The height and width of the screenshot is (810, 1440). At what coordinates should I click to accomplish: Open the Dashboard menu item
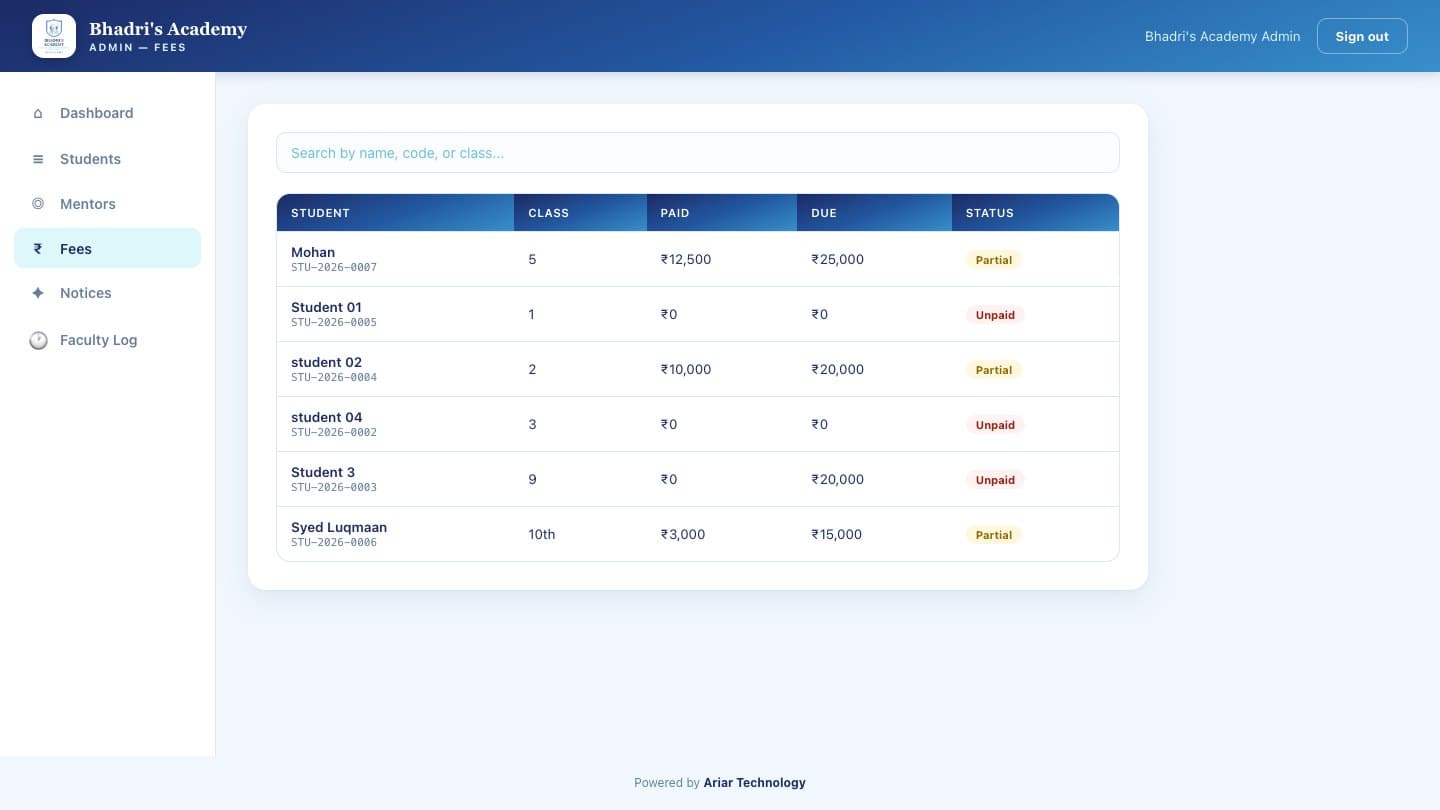pos(107,113)
